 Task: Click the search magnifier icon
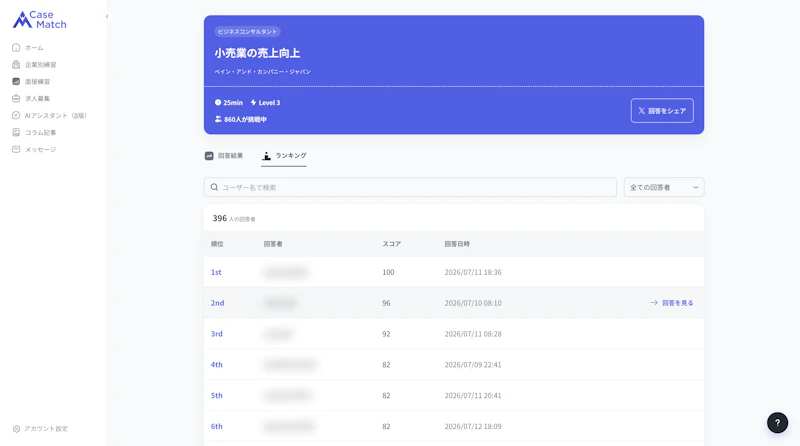[214, 187]
